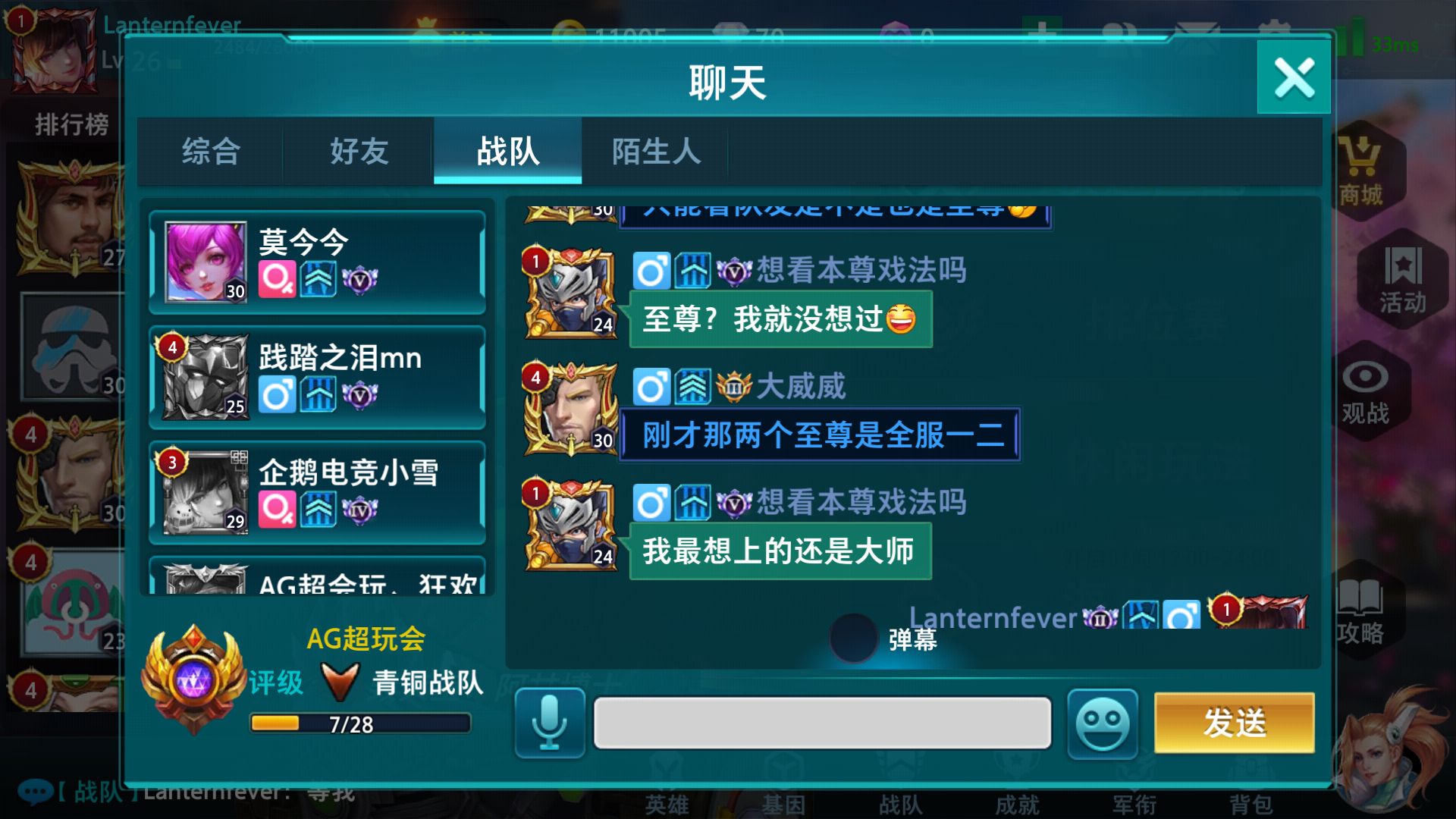This screenshot has width=1456, height=819.
Task: Open the 活动 events icon
Action: (1403, 281)
